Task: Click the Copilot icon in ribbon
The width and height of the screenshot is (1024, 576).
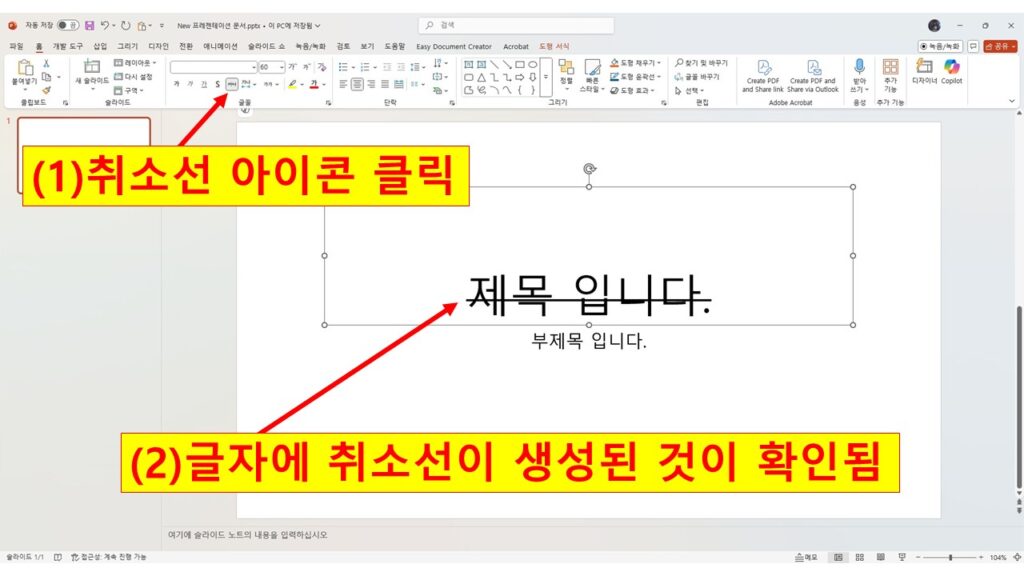Action: click(x=952, y=71)
